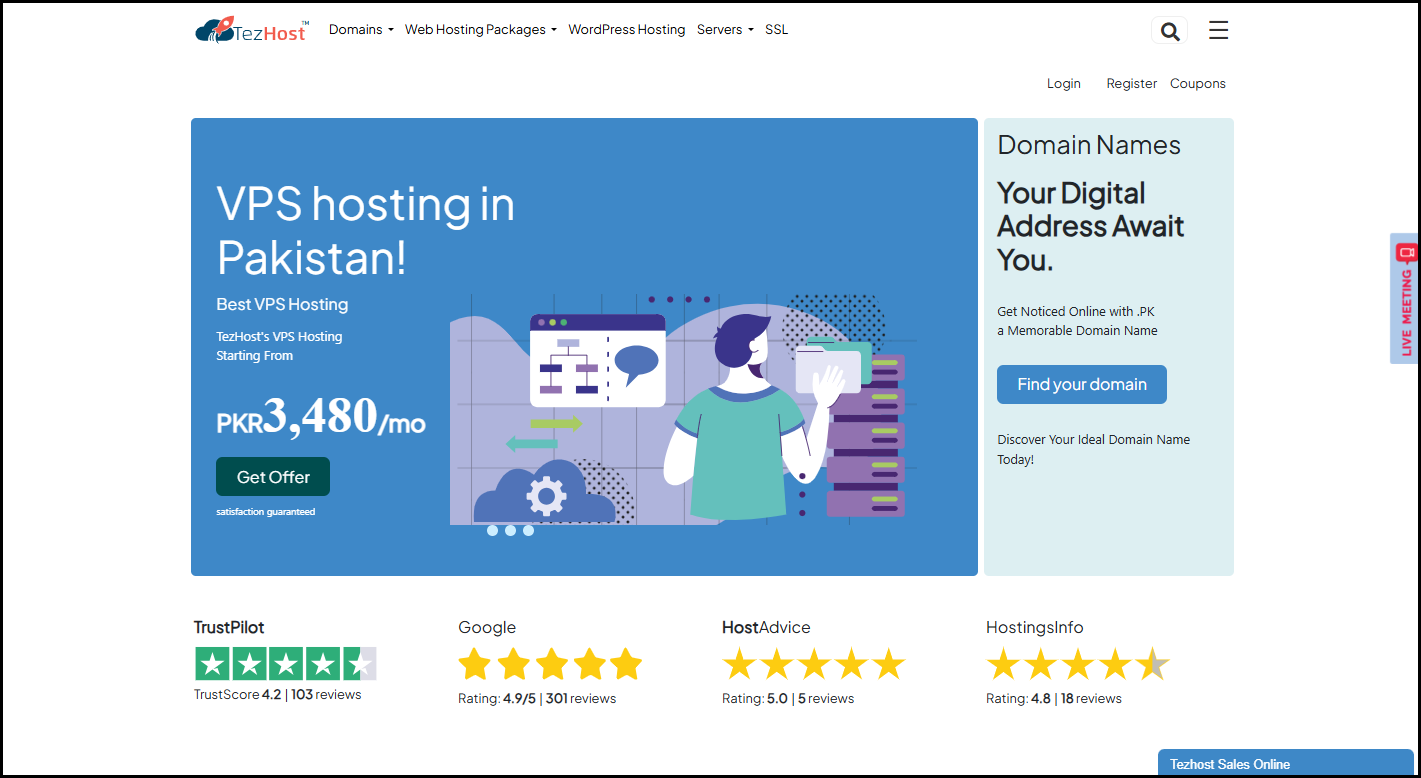Click the Google five-star rating

551,663
